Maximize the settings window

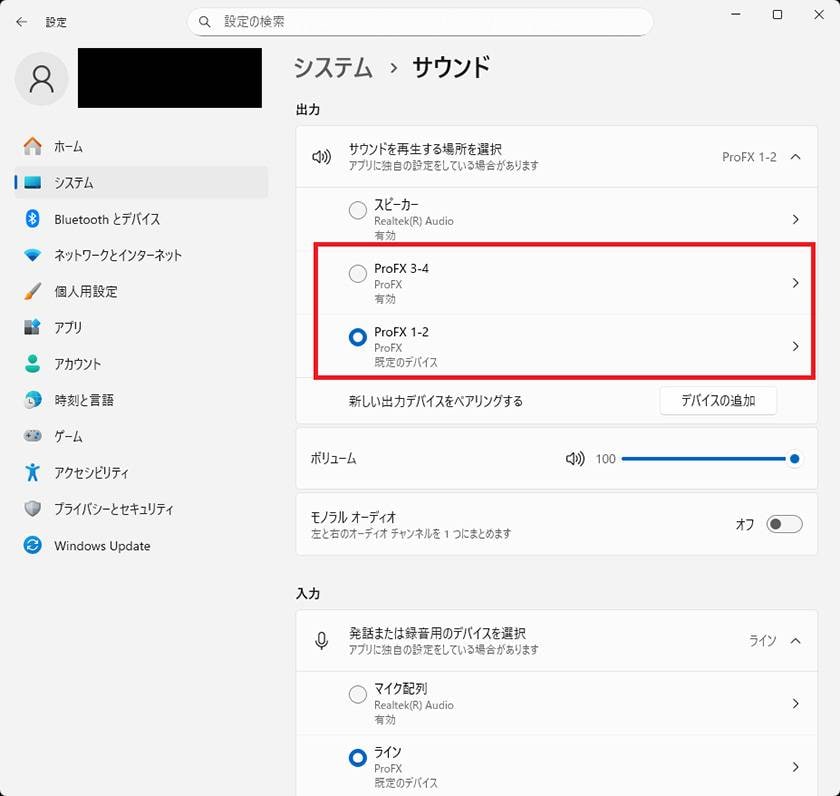[777, 14]
